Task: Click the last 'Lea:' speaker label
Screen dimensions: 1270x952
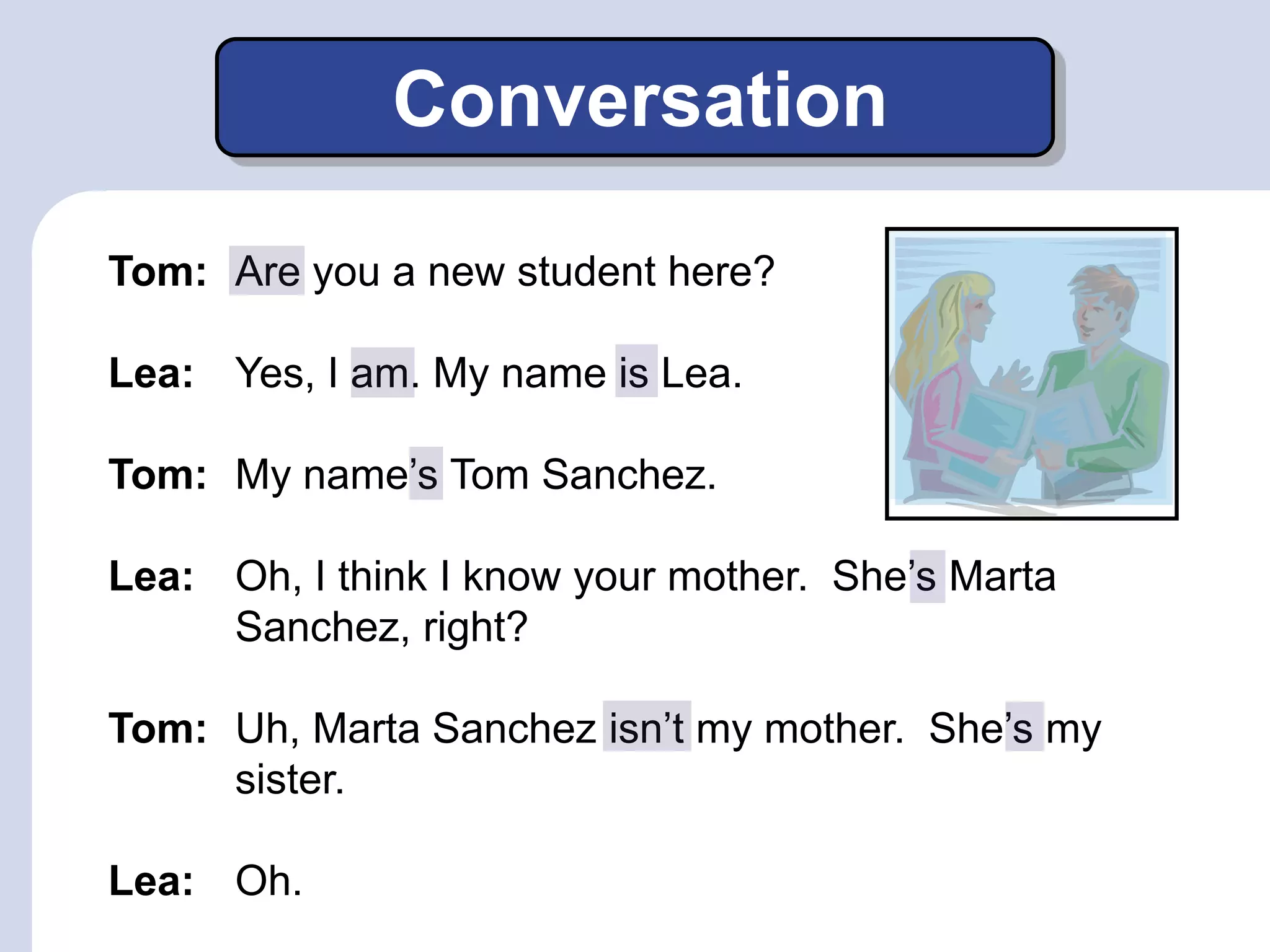Action: coord(151,880)
